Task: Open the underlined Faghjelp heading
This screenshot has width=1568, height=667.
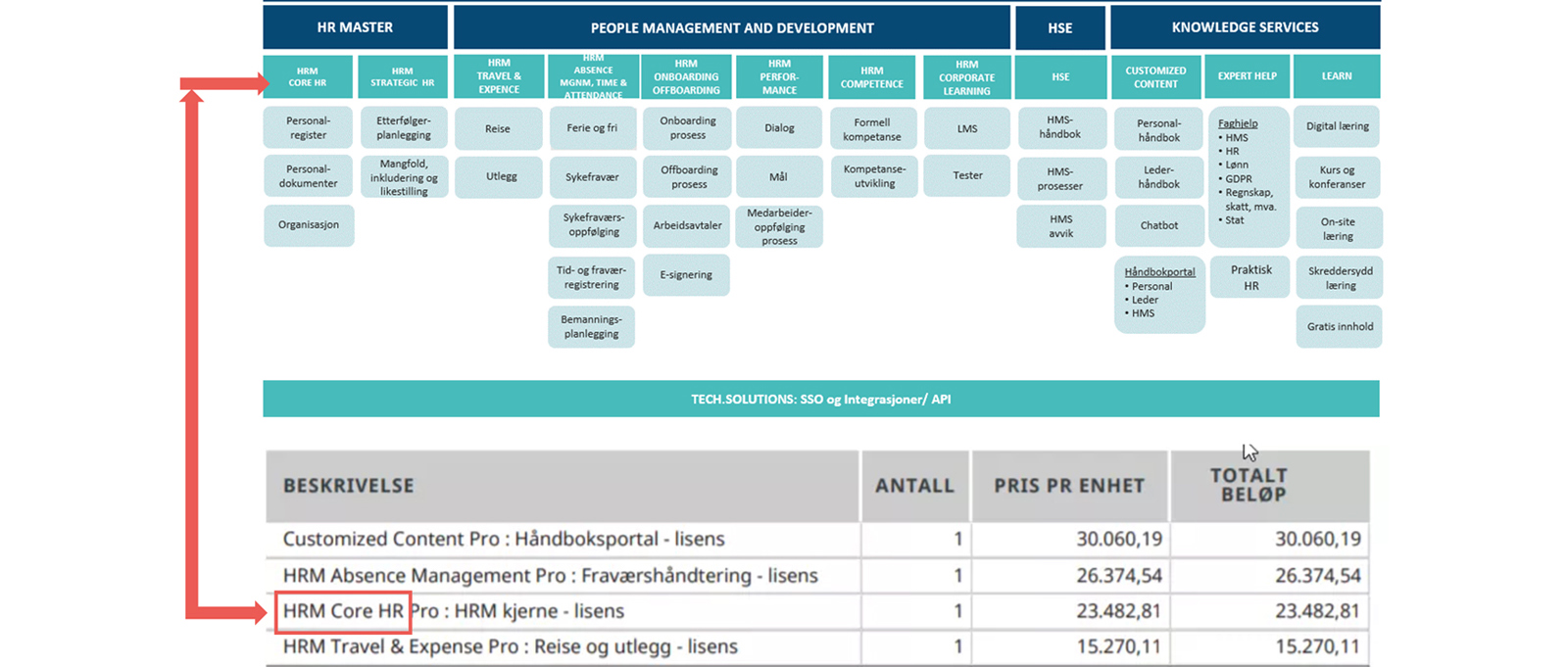Action: (x=1238, y=123)
